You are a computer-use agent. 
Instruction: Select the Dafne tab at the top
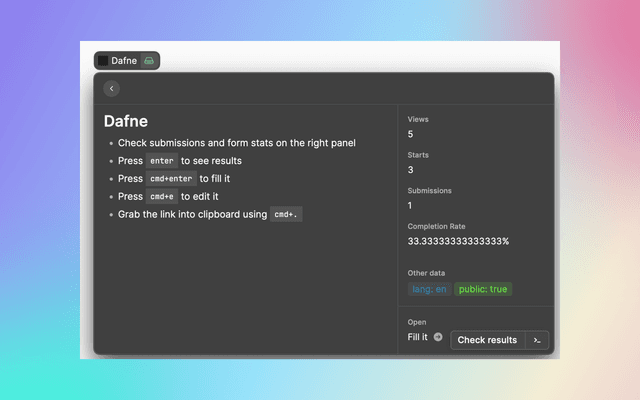tap(126, 61)
